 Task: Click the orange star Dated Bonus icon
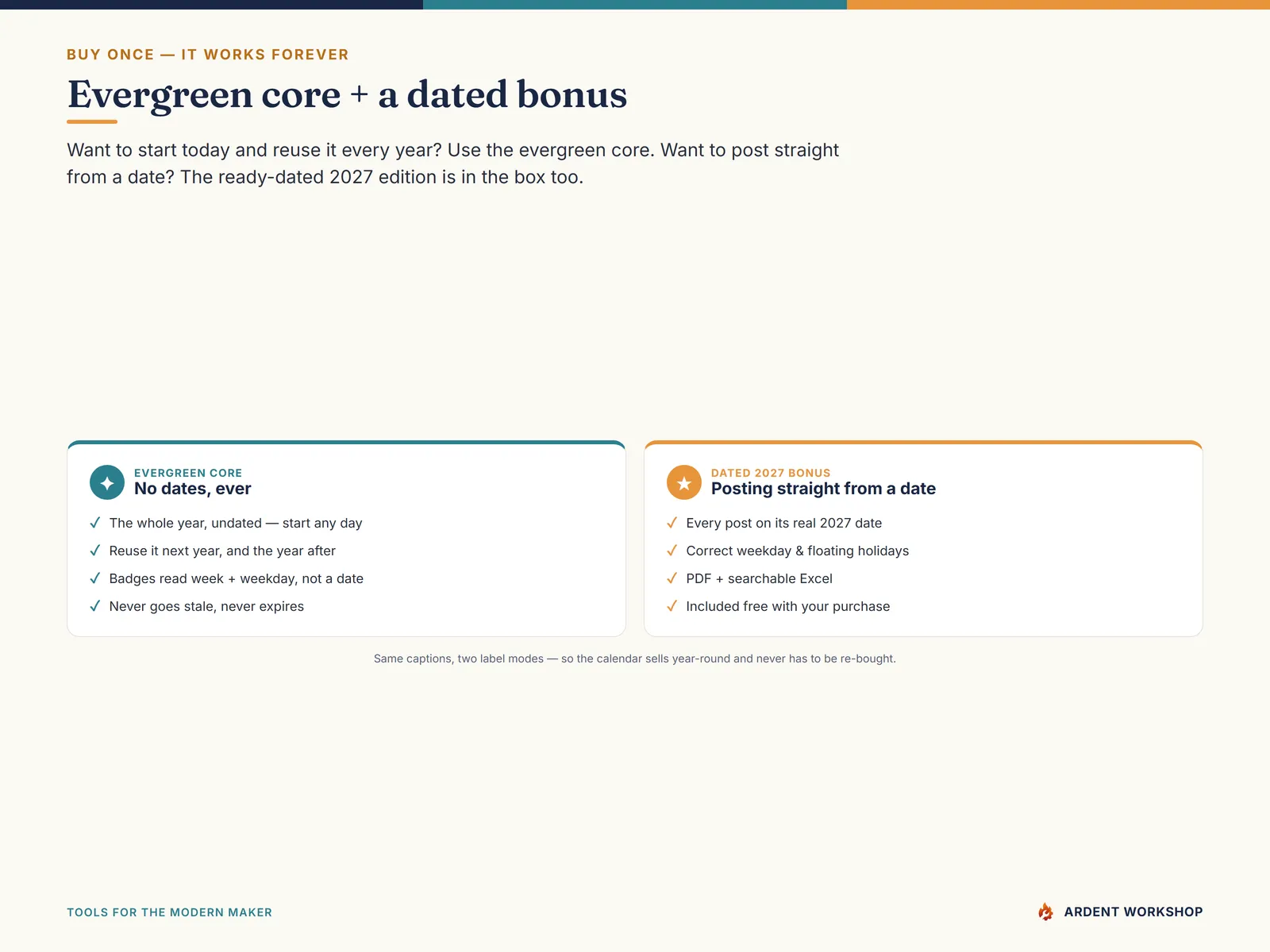684,482
